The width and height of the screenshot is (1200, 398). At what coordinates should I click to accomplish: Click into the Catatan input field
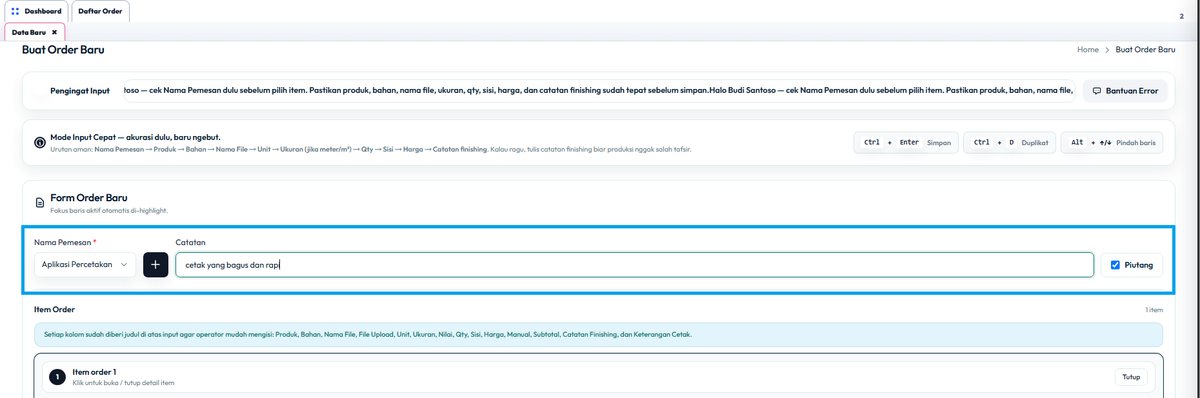(x=634, y=265)
